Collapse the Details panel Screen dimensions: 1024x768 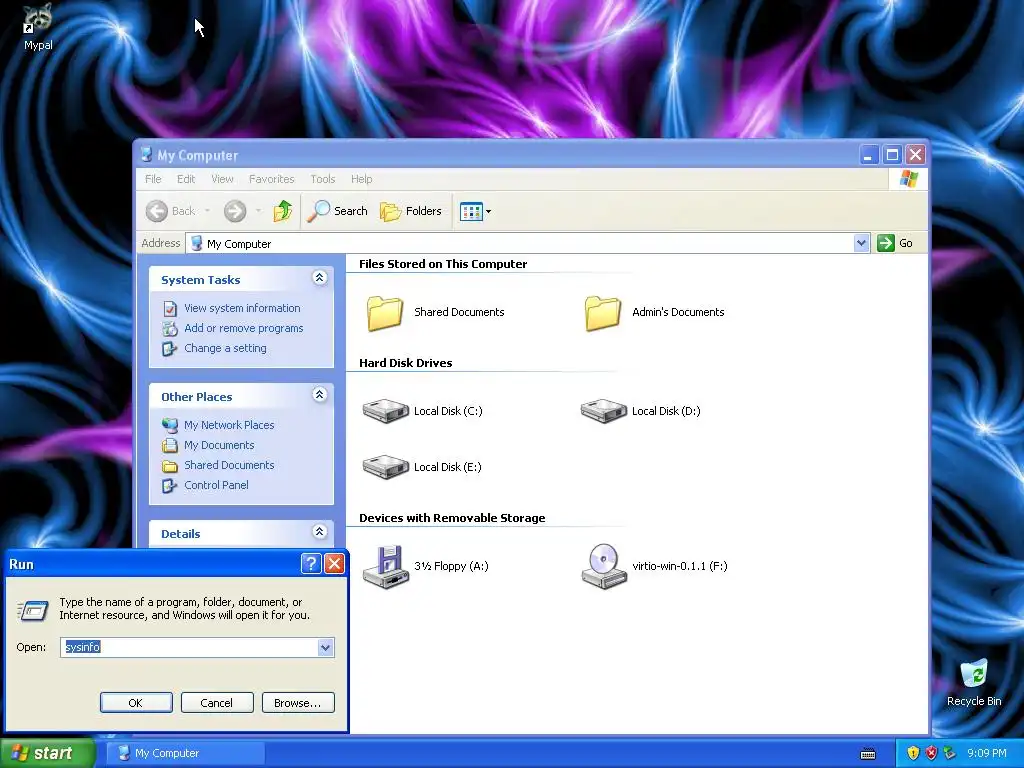(319, 532)
